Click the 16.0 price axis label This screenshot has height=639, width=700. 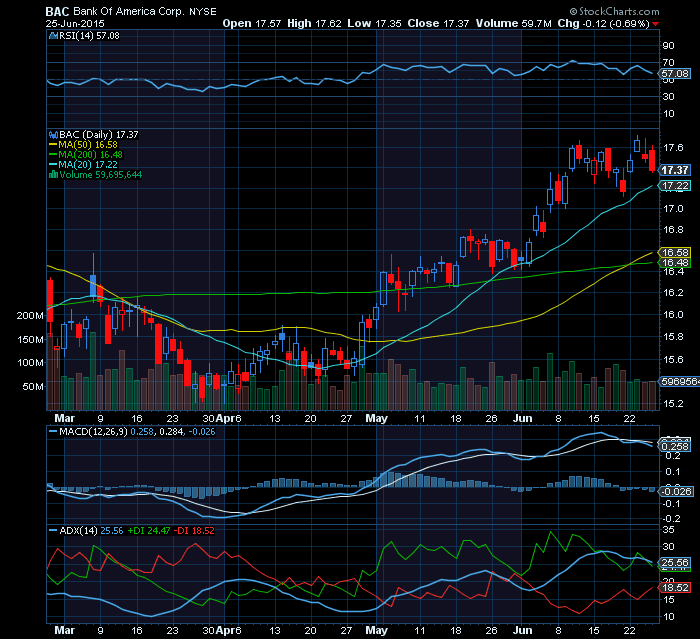(x=673, y=315)
